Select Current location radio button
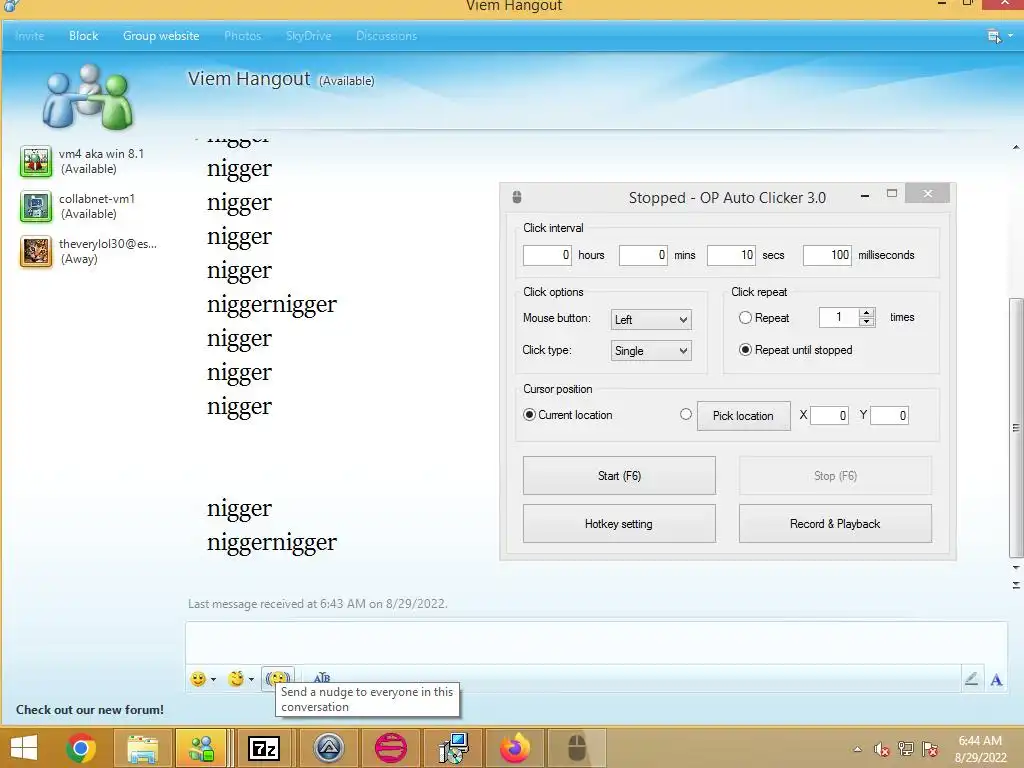The height and width of the screenshot is (768, 1024). click(x=530, y=415)
